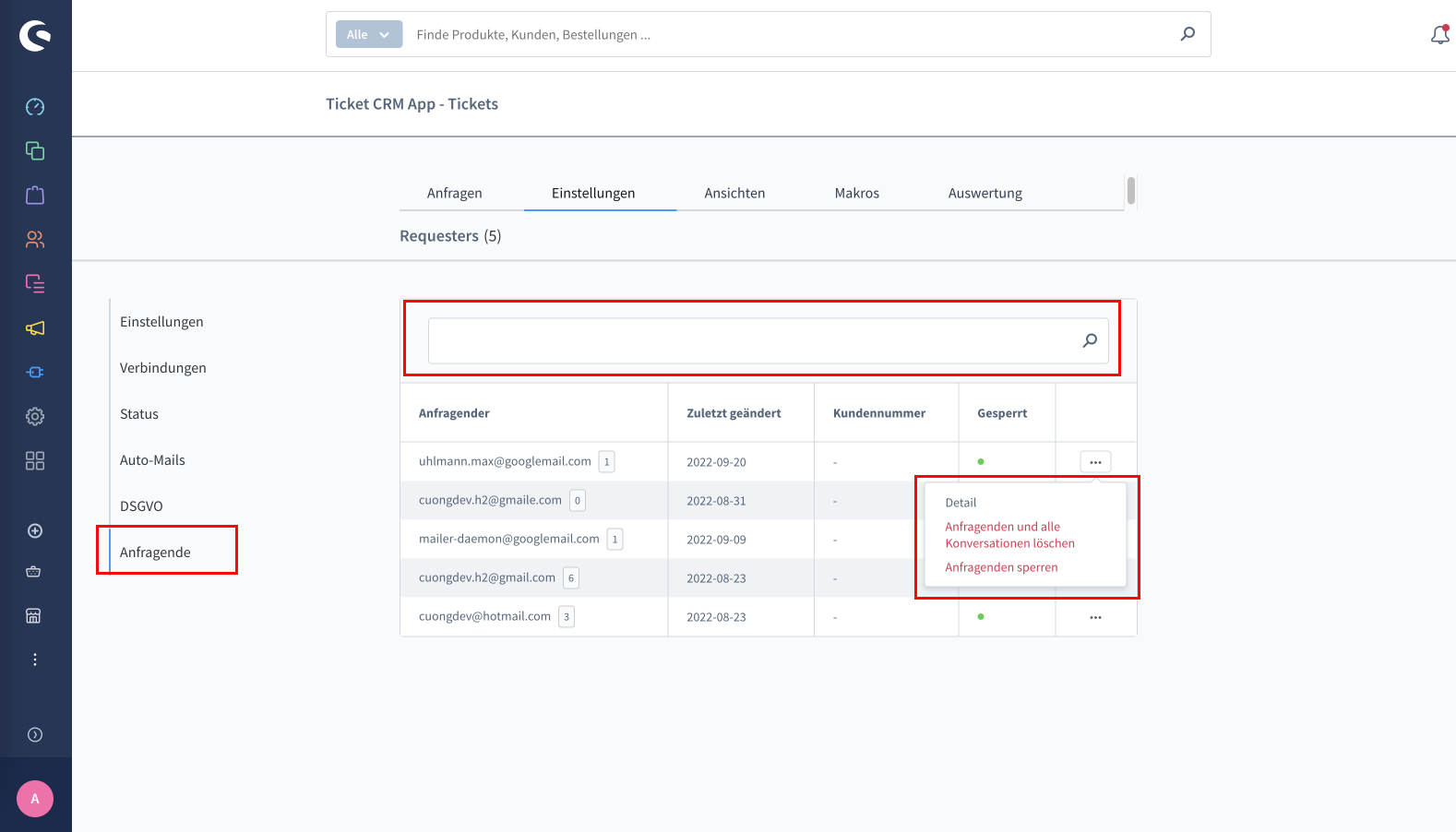Switch to the Makros tab
Screen dimensions: 1456x832
(857, 193)
